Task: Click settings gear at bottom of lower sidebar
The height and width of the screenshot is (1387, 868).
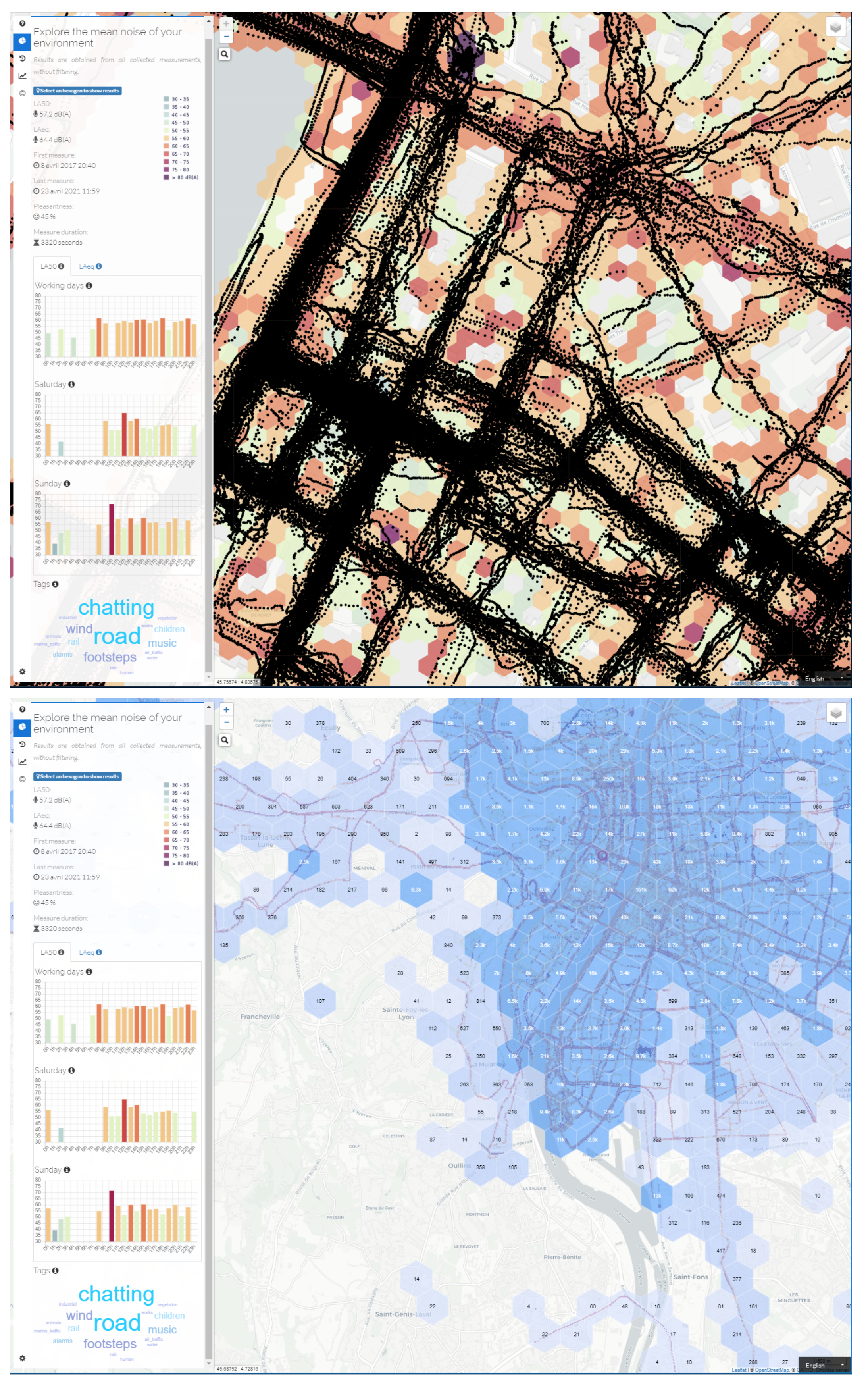Action: click(22, 1358)
